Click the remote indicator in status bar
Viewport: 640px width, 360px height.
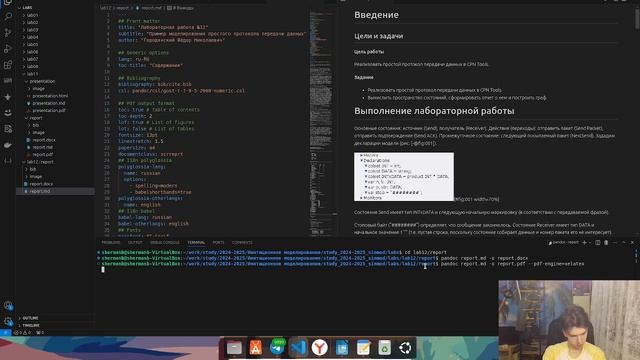coord(5,332)
